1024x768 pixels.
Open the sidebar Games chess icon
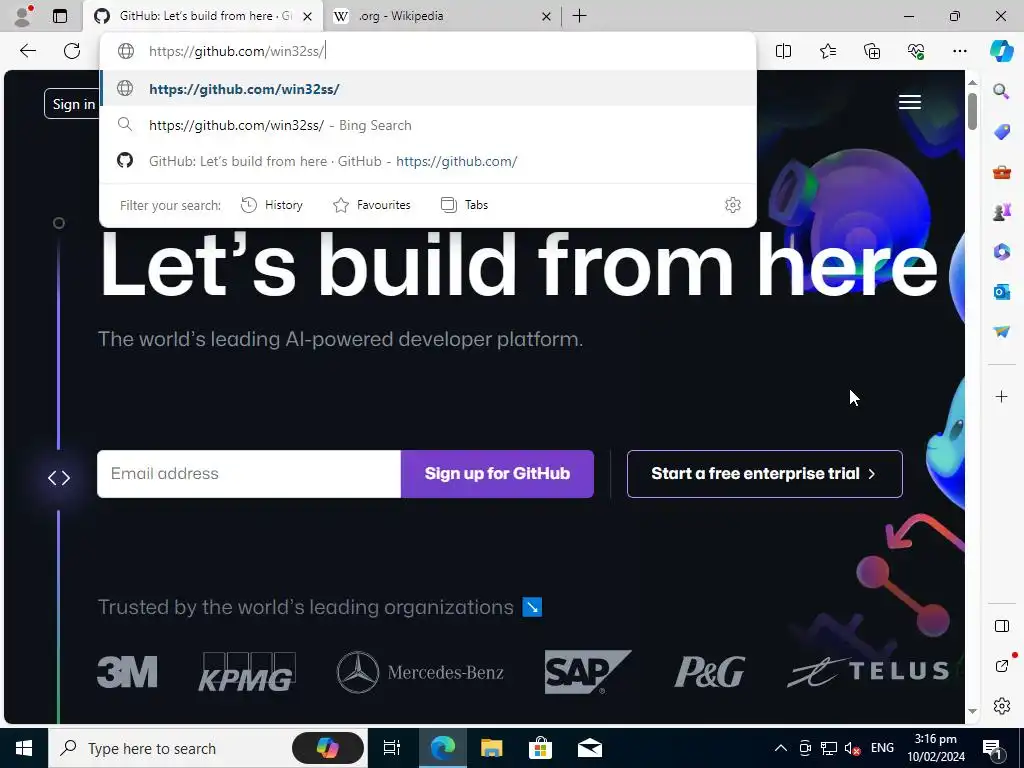click(x=1001, y=212)
